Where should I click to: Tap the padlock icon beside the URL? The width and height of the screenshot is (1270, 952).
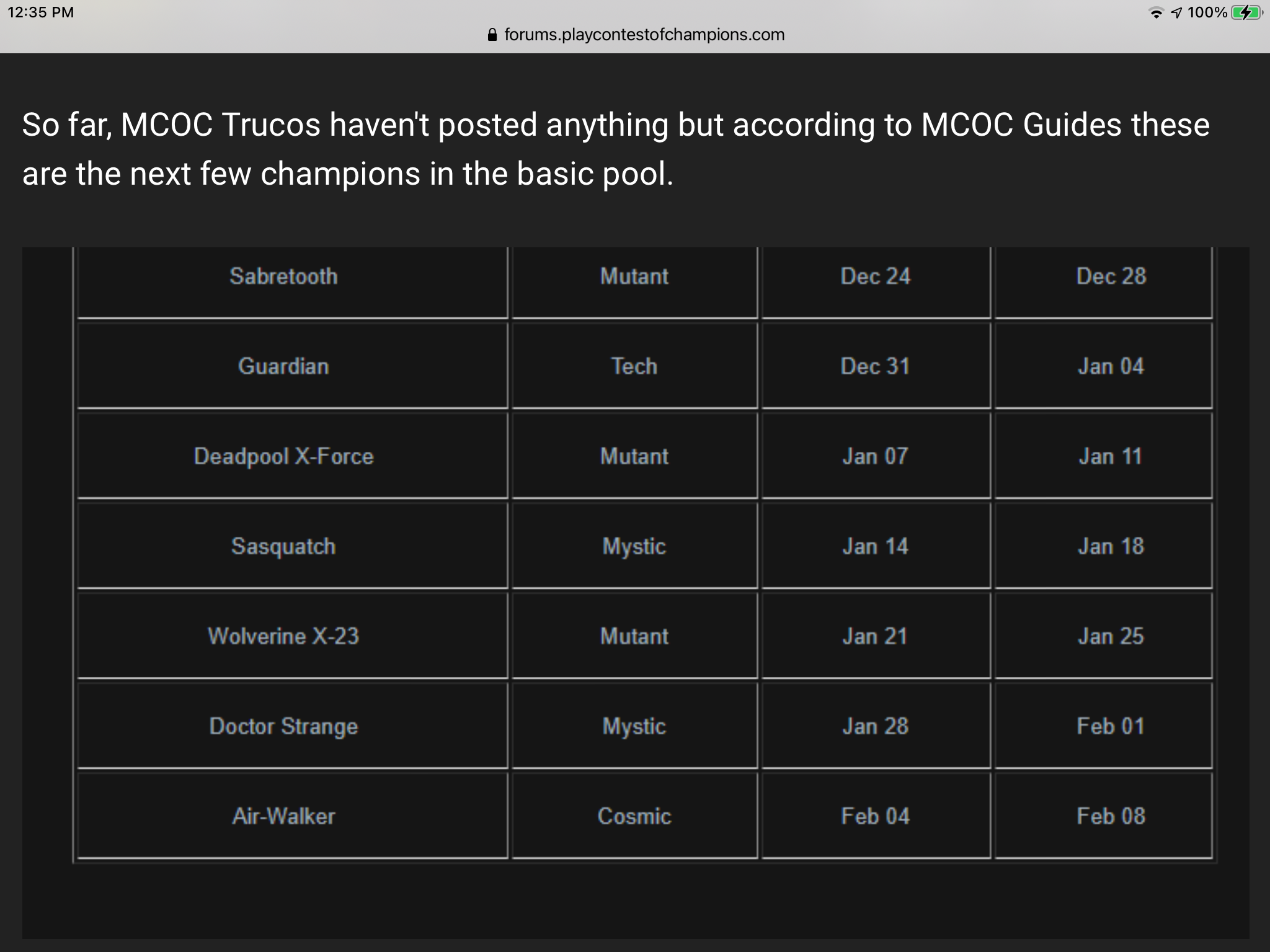pos(492,35)
